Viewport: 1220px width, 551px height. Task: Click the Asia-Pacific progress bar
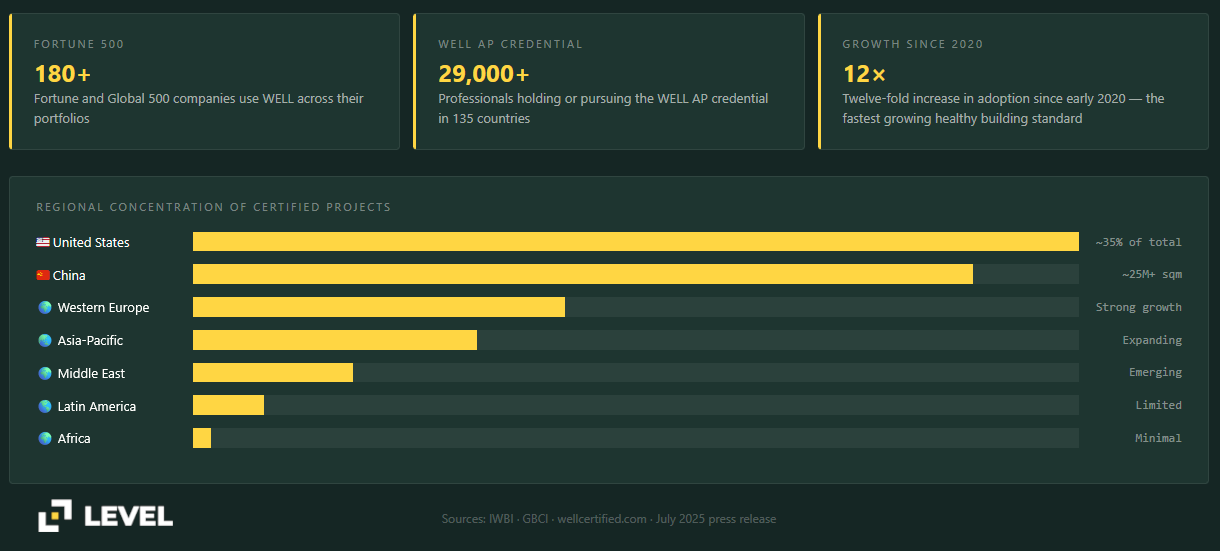(x=636, y=340)
